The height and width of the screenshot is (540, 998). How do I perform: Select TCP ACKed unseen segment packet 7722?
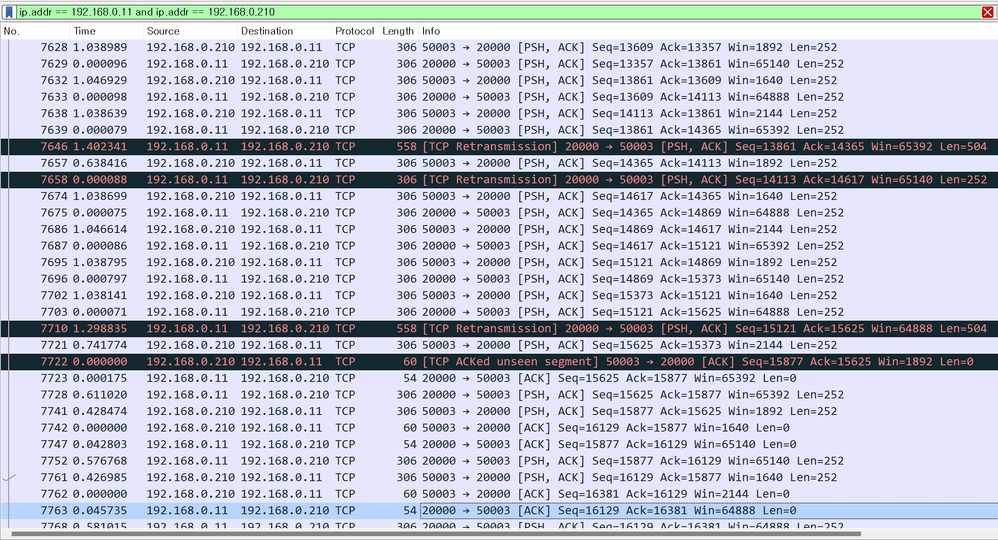[499, 362]
